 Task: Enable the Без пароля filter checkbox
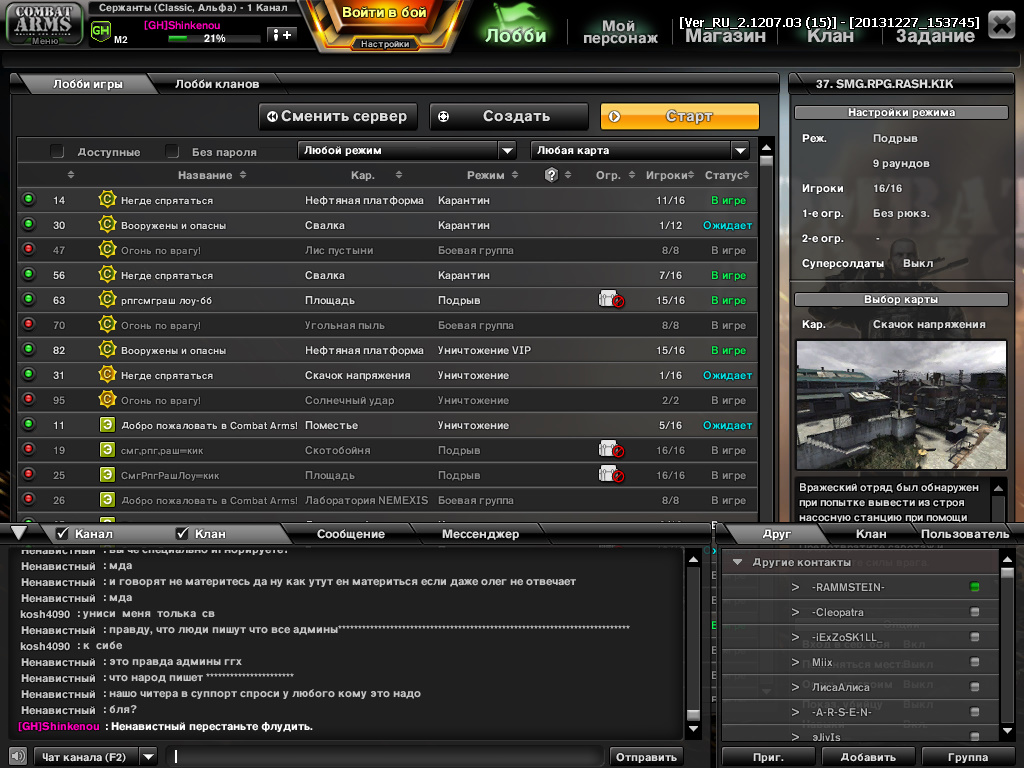coord(172,152)
